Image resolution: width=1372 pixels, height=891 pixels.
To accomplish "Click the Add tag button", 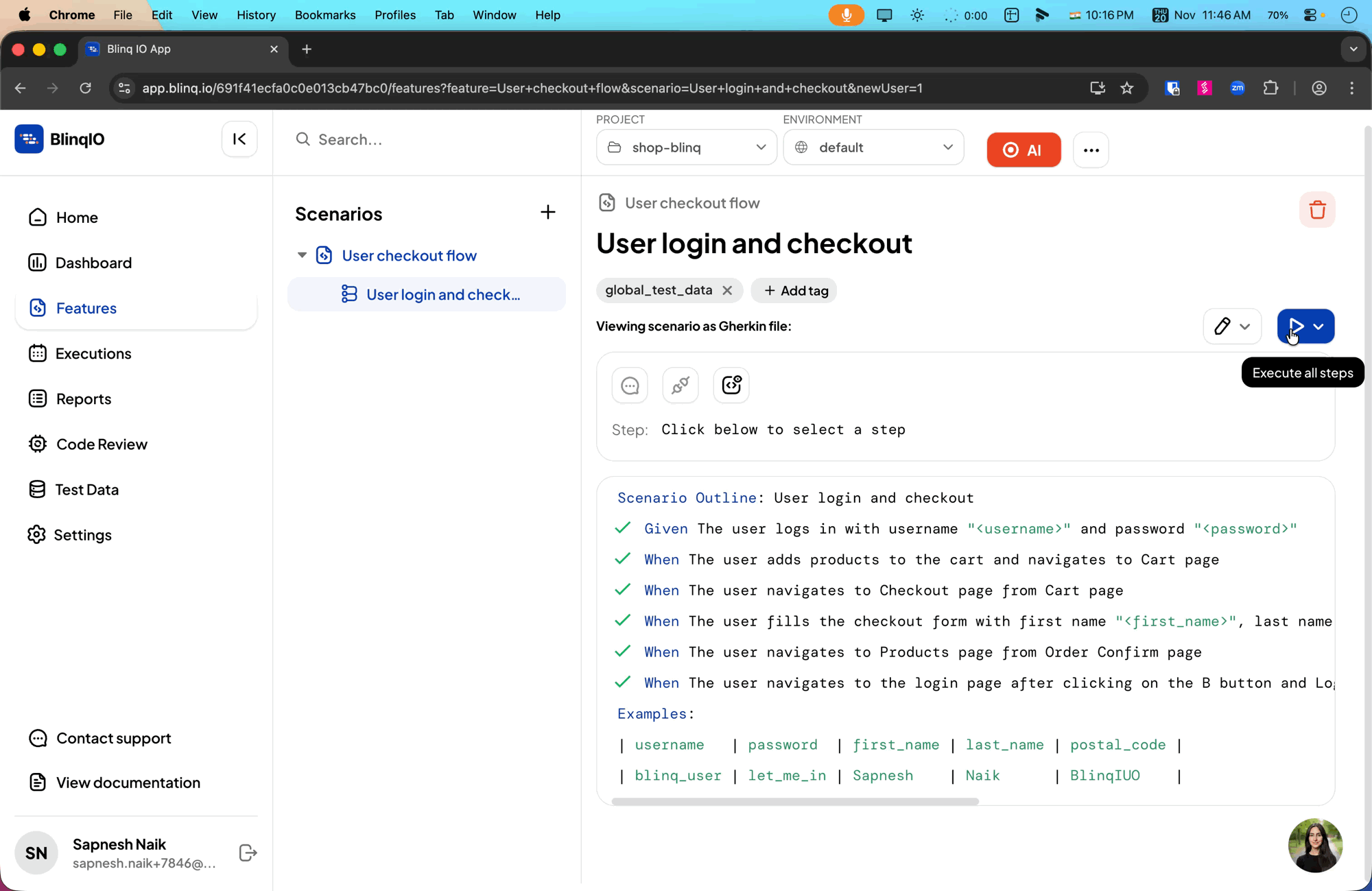I will (x=794, y=290).
